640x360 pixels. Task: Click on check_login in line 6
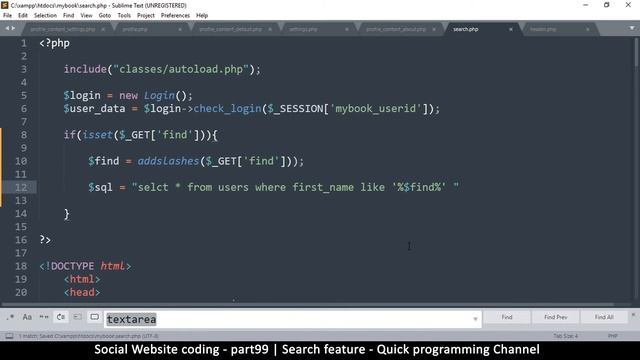(x=227, y=109)
